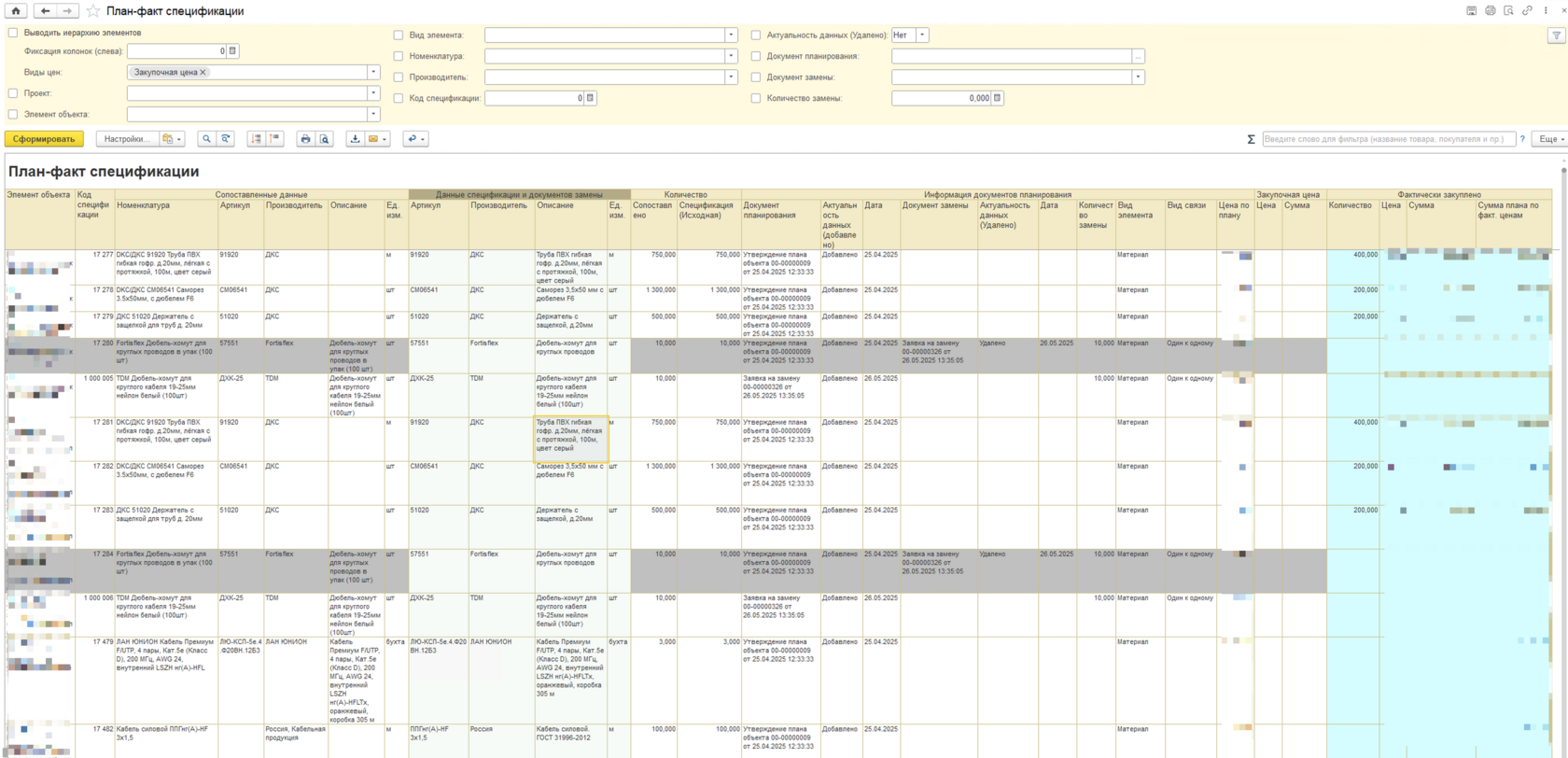Click the 'Фактически закуплено' column header

(x=1438, y=195)
